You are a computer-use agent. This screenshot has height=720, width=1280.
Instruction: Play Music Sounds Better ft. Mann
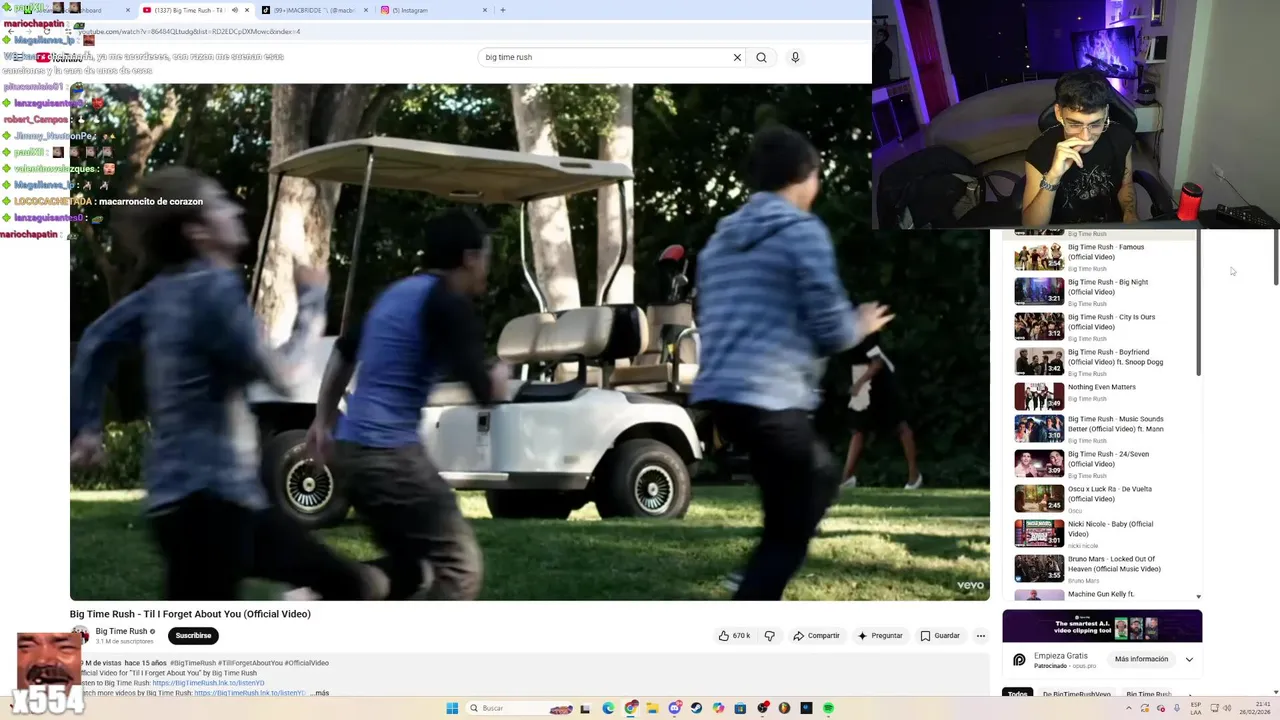1105,428
